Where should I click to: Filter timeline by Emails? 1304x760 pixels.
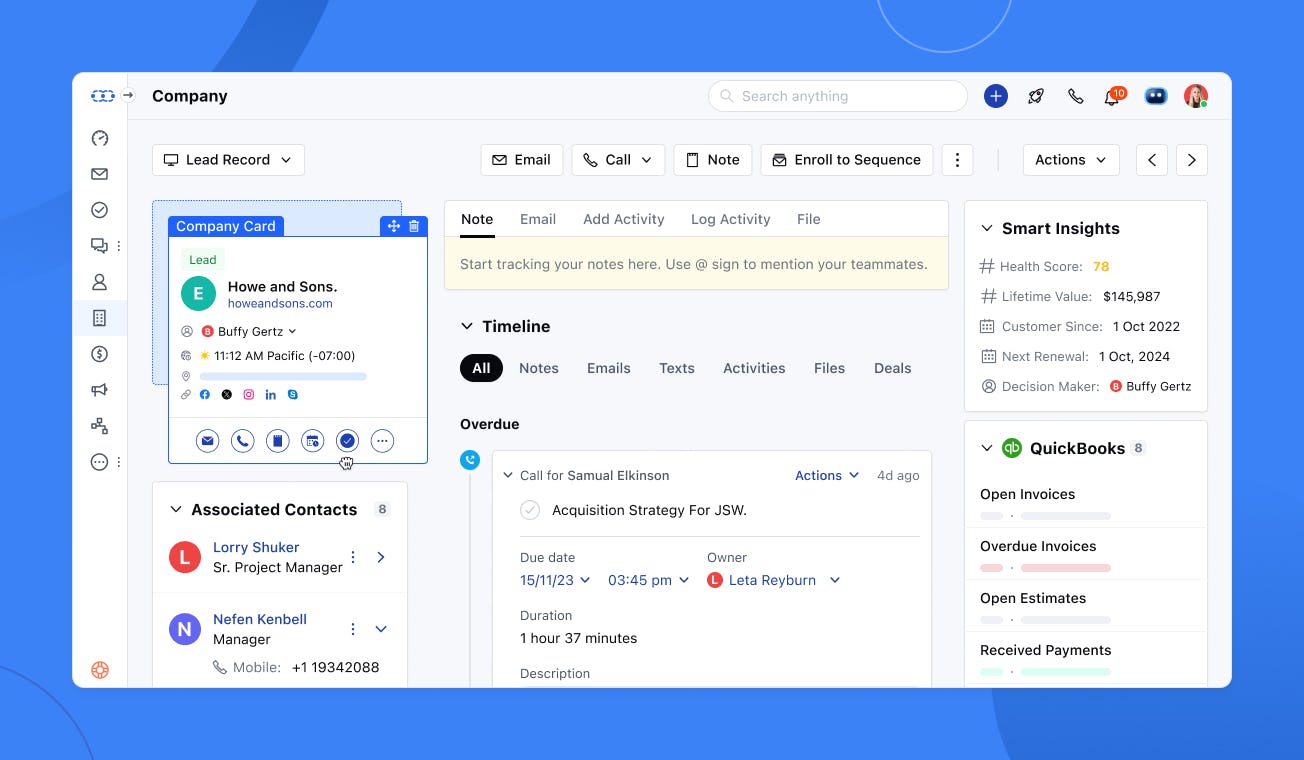point(609,368)
